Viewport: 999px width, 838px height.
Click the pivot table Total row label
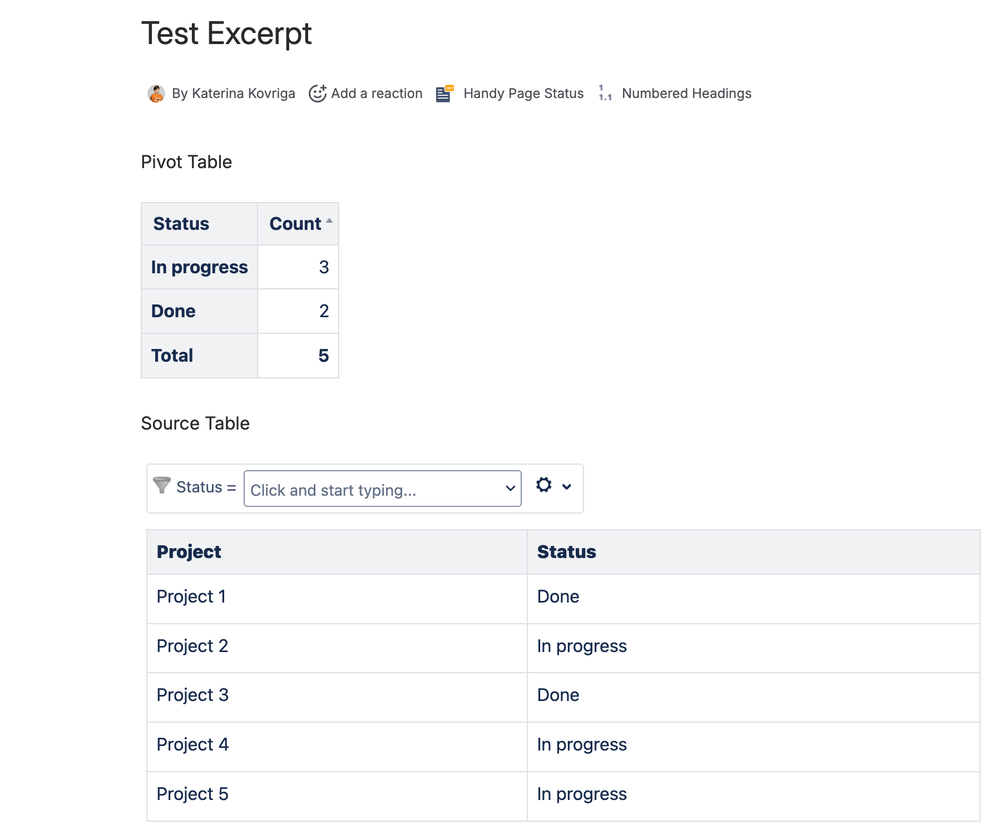(172, 355)
